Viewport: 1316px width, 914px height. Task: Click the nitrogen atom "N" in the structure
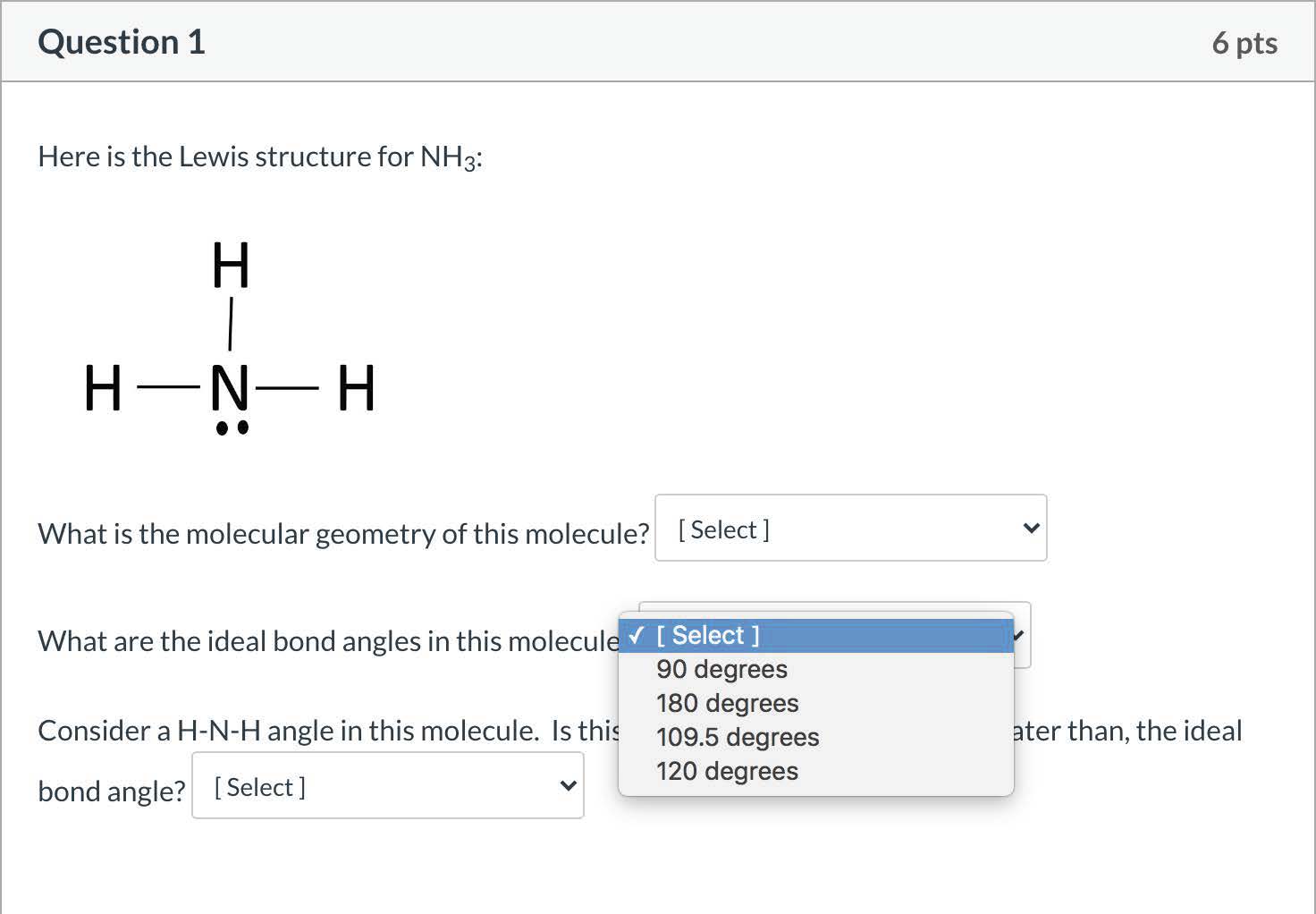tap(230, 388)
